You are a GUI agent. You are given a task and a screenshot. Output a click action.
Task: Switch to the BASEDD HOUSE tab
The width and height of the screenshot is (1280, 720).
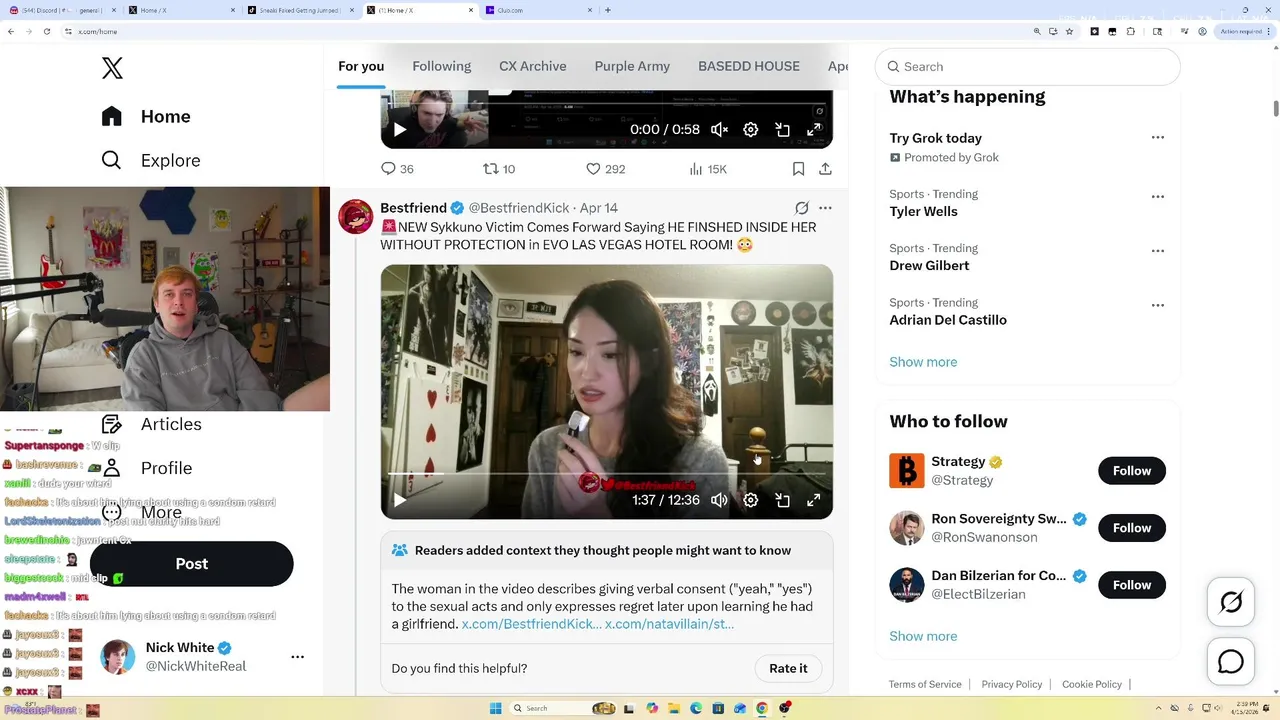tap(749, 66)
